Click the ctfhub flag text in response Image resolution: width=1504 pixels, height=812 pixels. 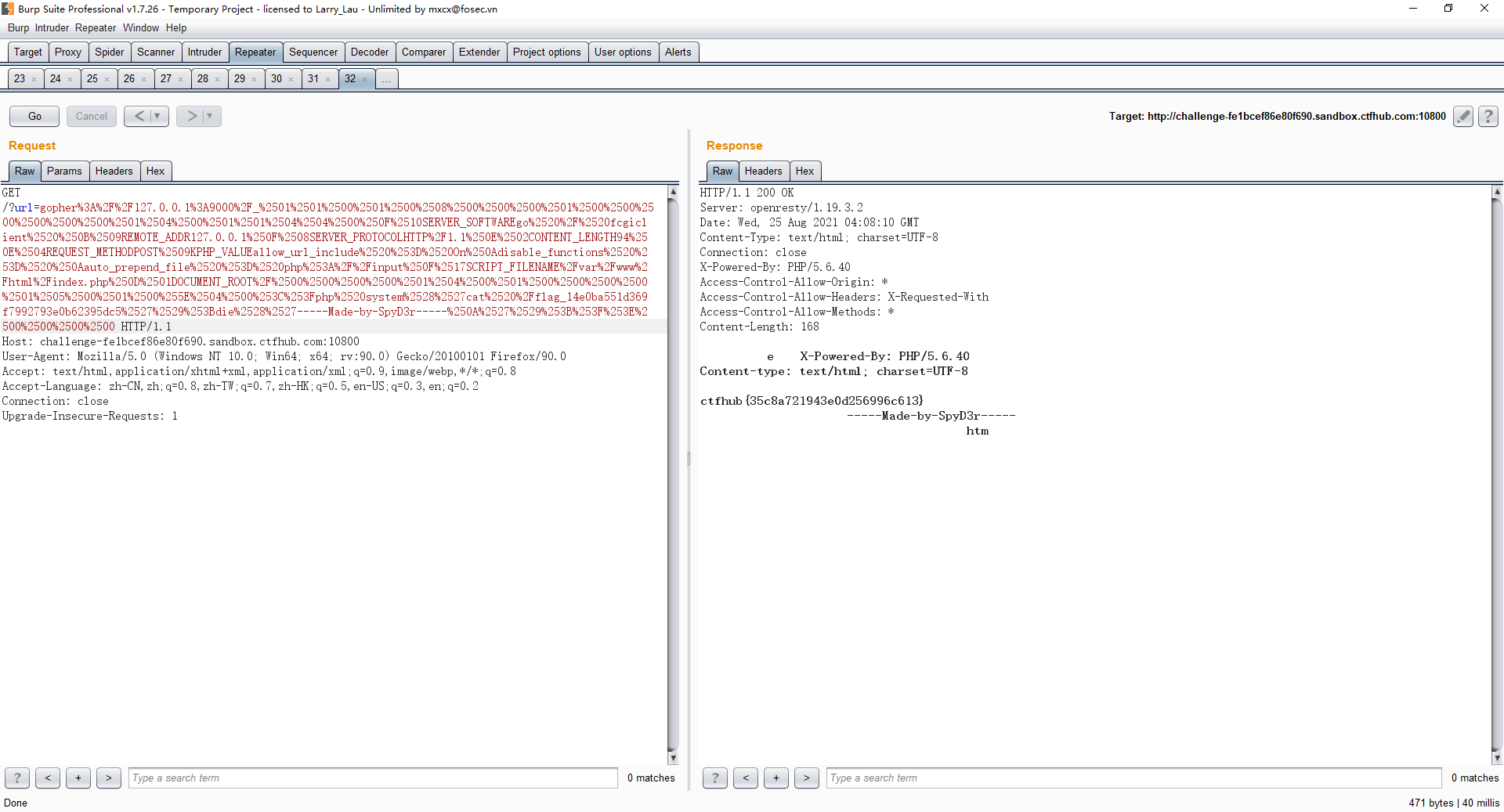tap(812, 401)
